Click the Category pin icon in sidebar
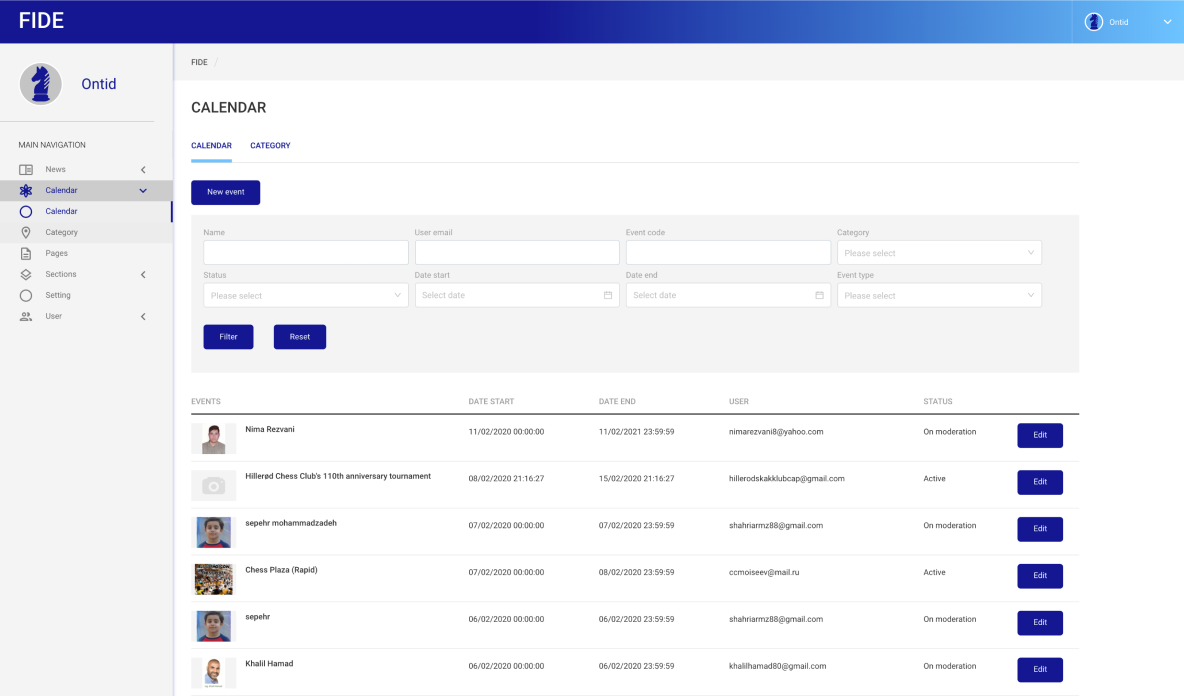1184x696 pixels. (25, 232)
